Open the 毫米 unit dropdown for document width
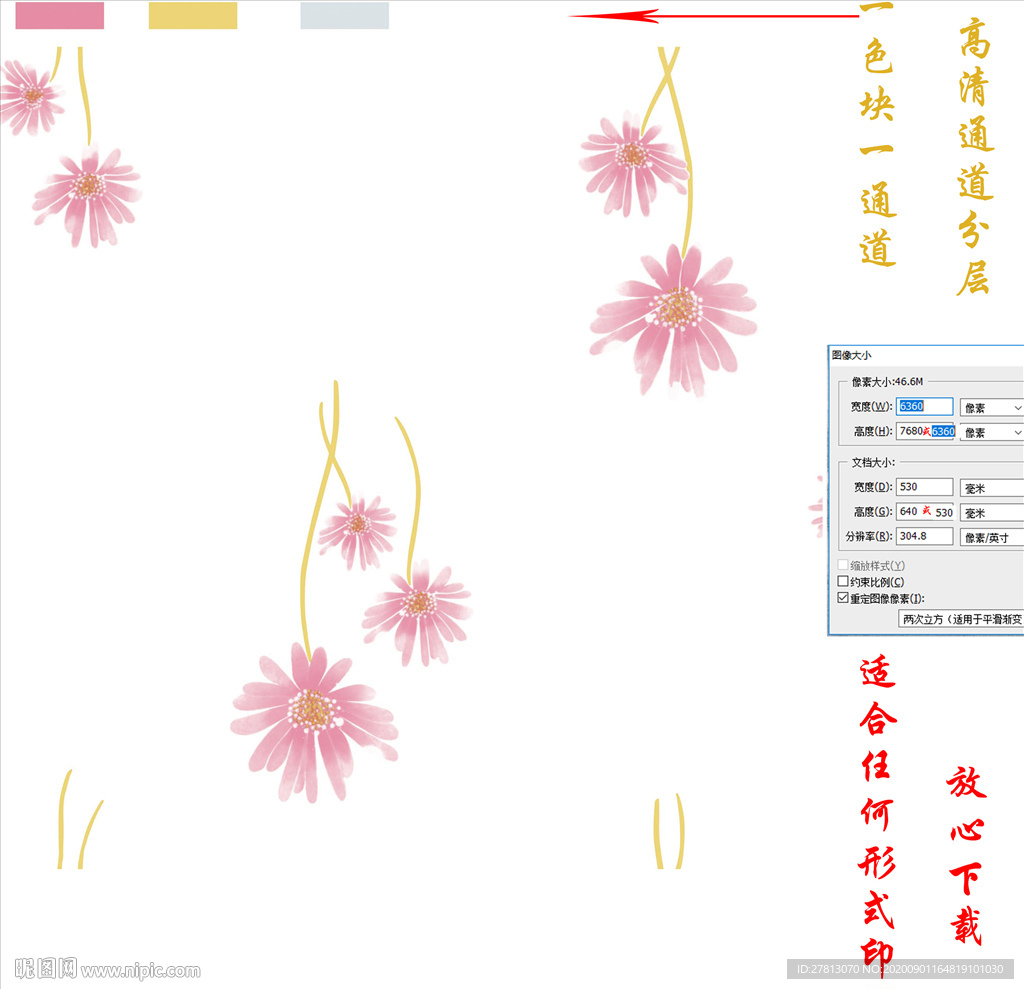 [991, 486]
